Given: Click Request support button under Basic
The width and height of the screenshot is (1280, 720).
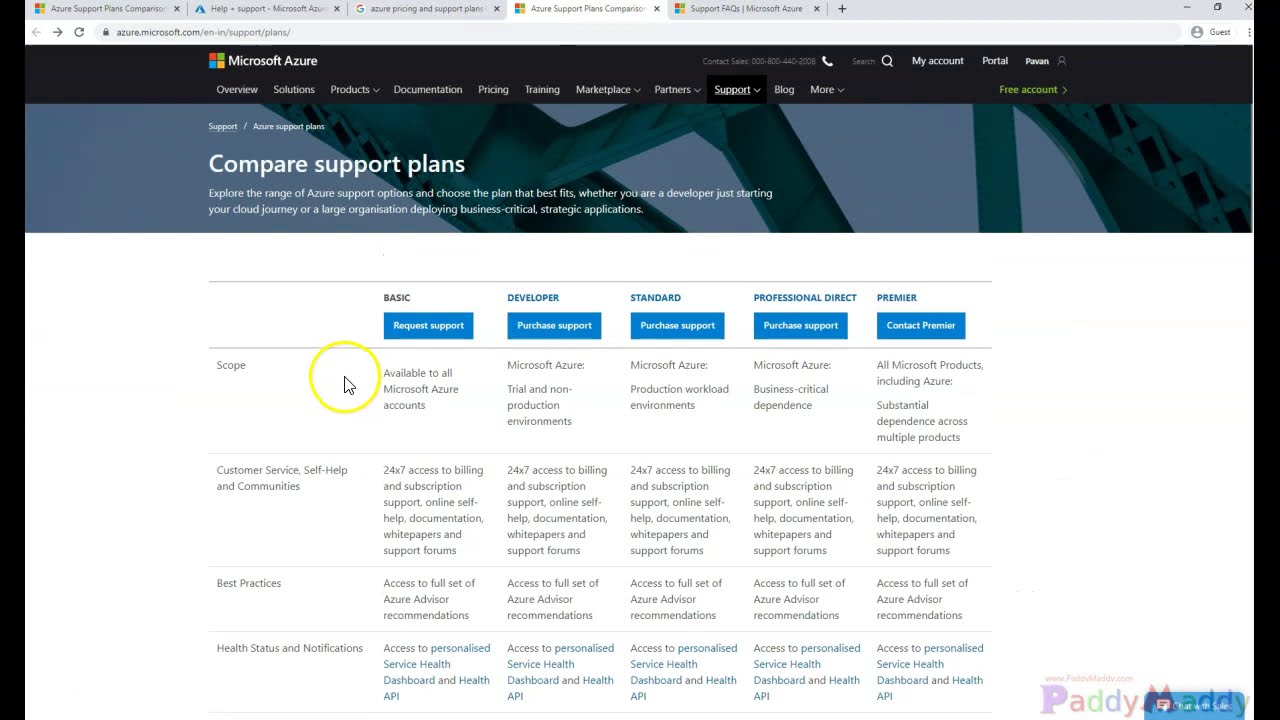Looking at the screenshot, I should coord(428,326).
